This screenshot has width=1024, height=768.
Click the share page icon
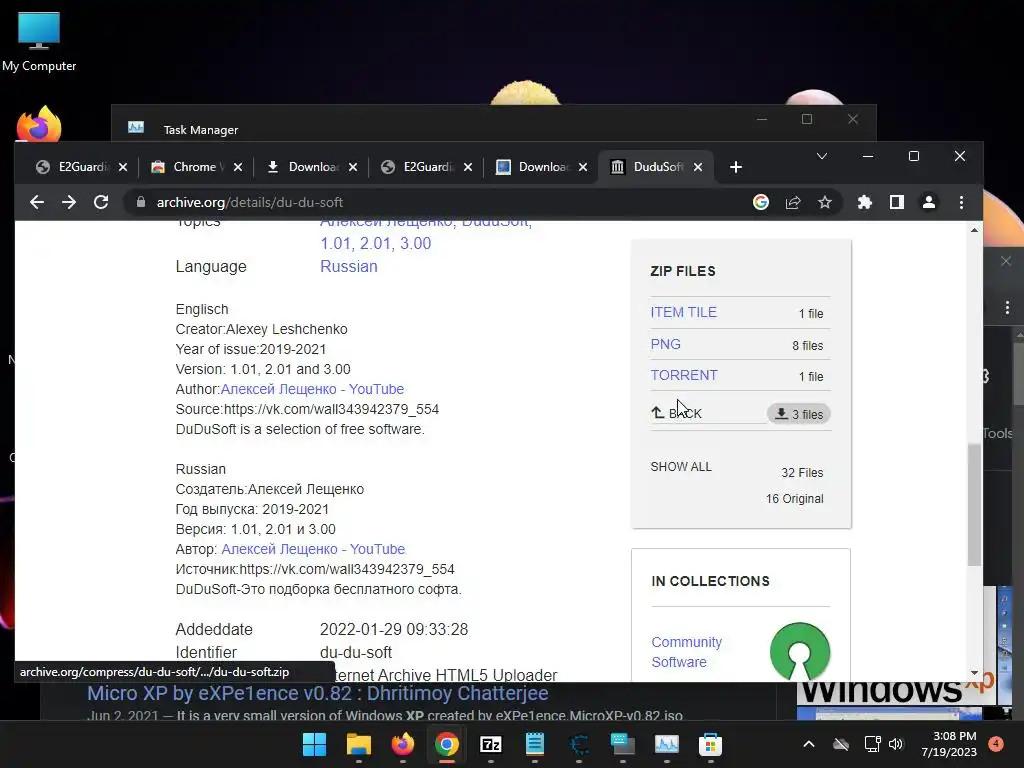tap(793, 202)
